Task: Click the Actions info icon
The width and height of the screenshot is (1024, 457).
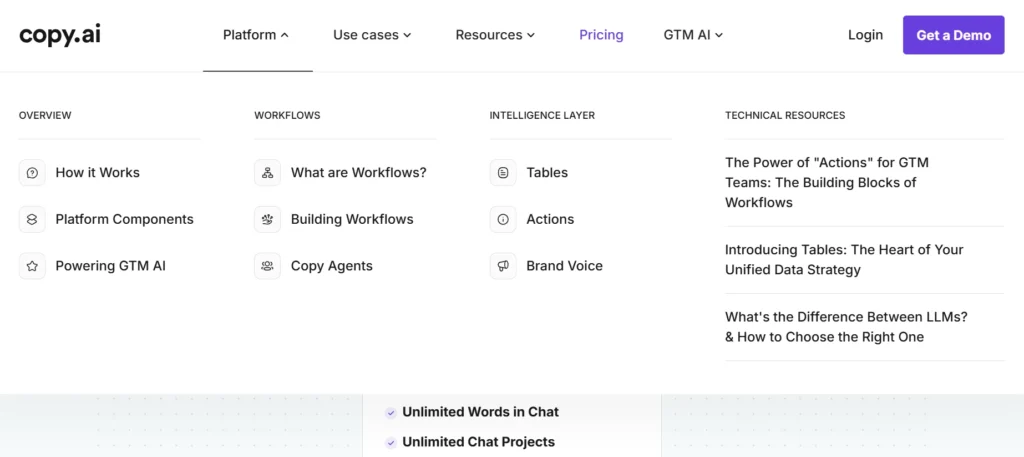Action: tap(503, 219)
